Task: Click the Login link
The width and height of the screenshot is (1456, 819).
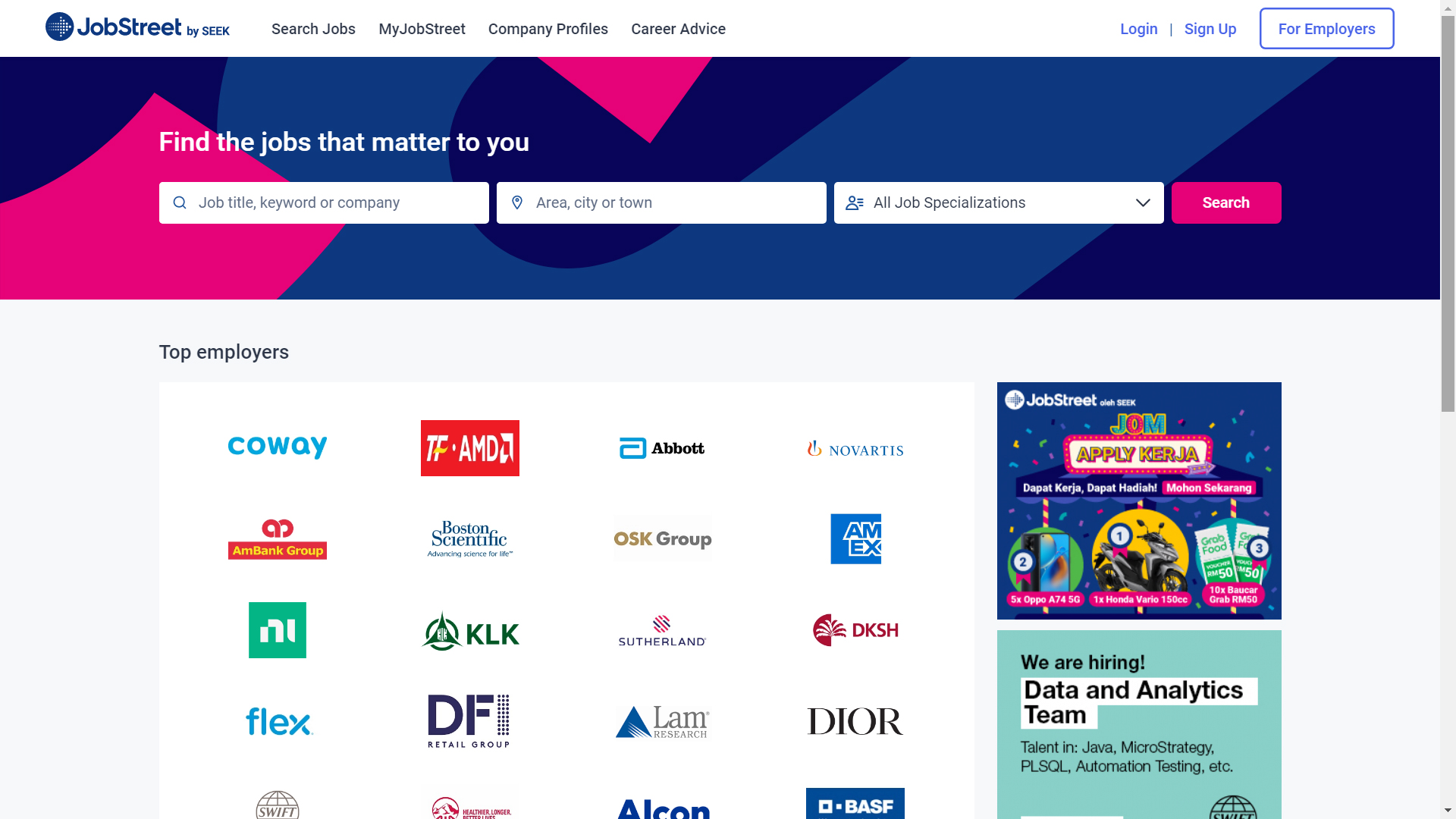Action: point(1139,29)
